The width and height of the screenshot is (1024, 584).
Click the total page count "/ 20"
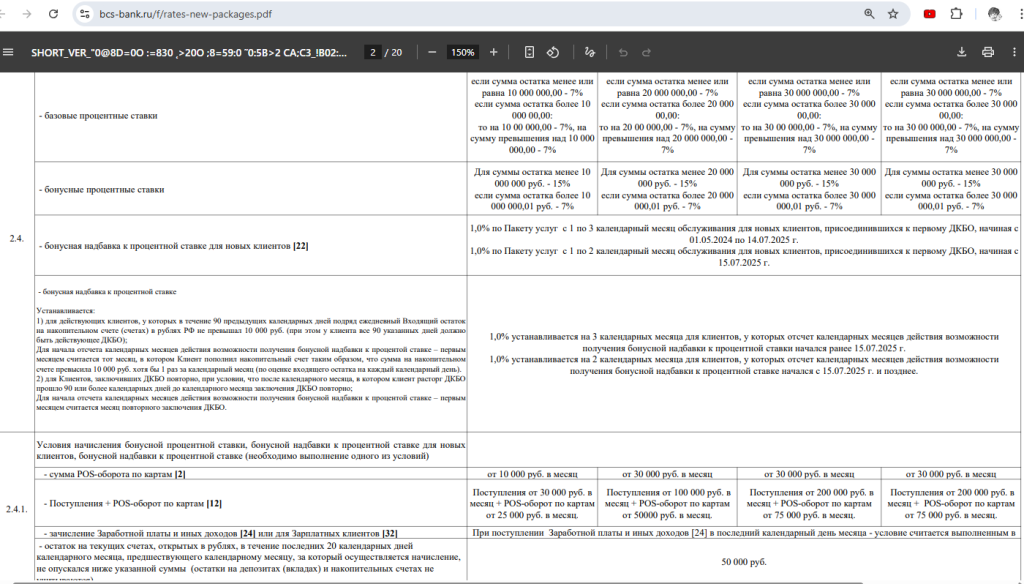[393, 52]
